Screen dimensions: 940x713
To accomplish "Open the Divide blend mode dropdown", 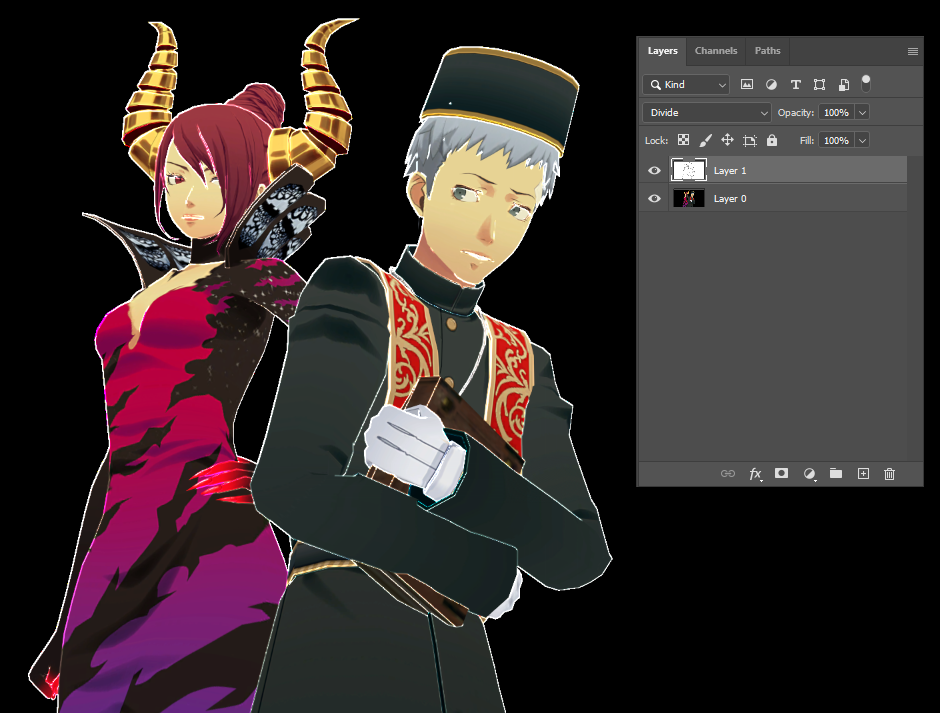I will click(706, 112).
